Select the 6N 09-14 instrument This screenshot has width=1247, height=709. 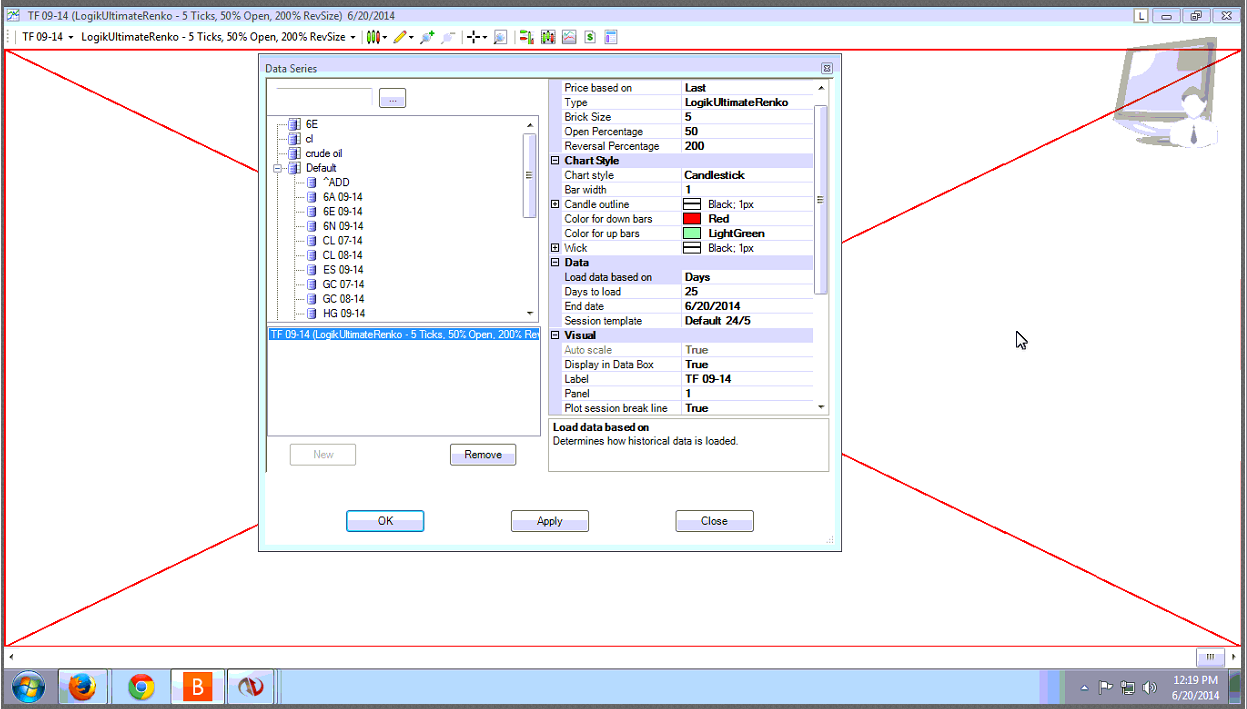tap(342, 226)
